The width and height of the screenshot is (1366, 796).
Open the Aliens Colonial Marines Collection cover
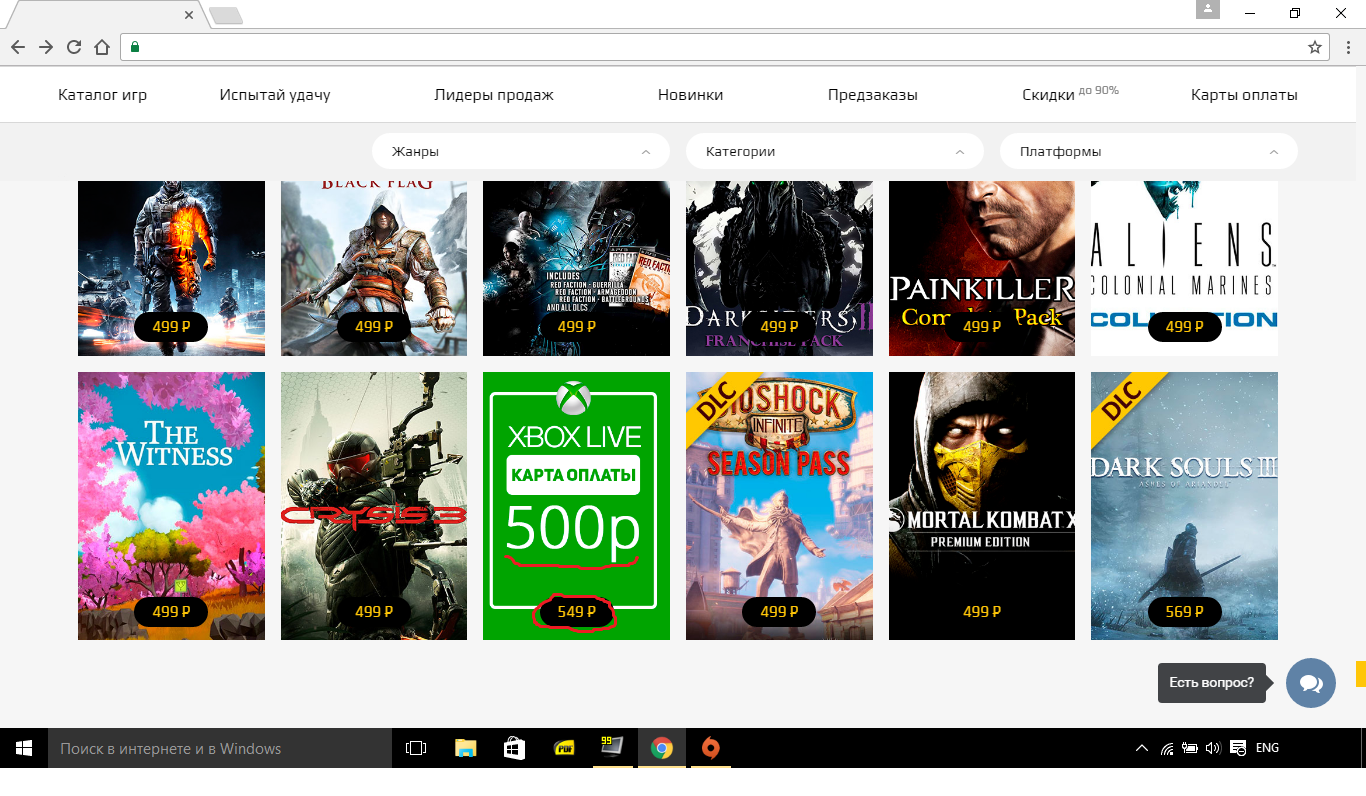pos(1184,268)
